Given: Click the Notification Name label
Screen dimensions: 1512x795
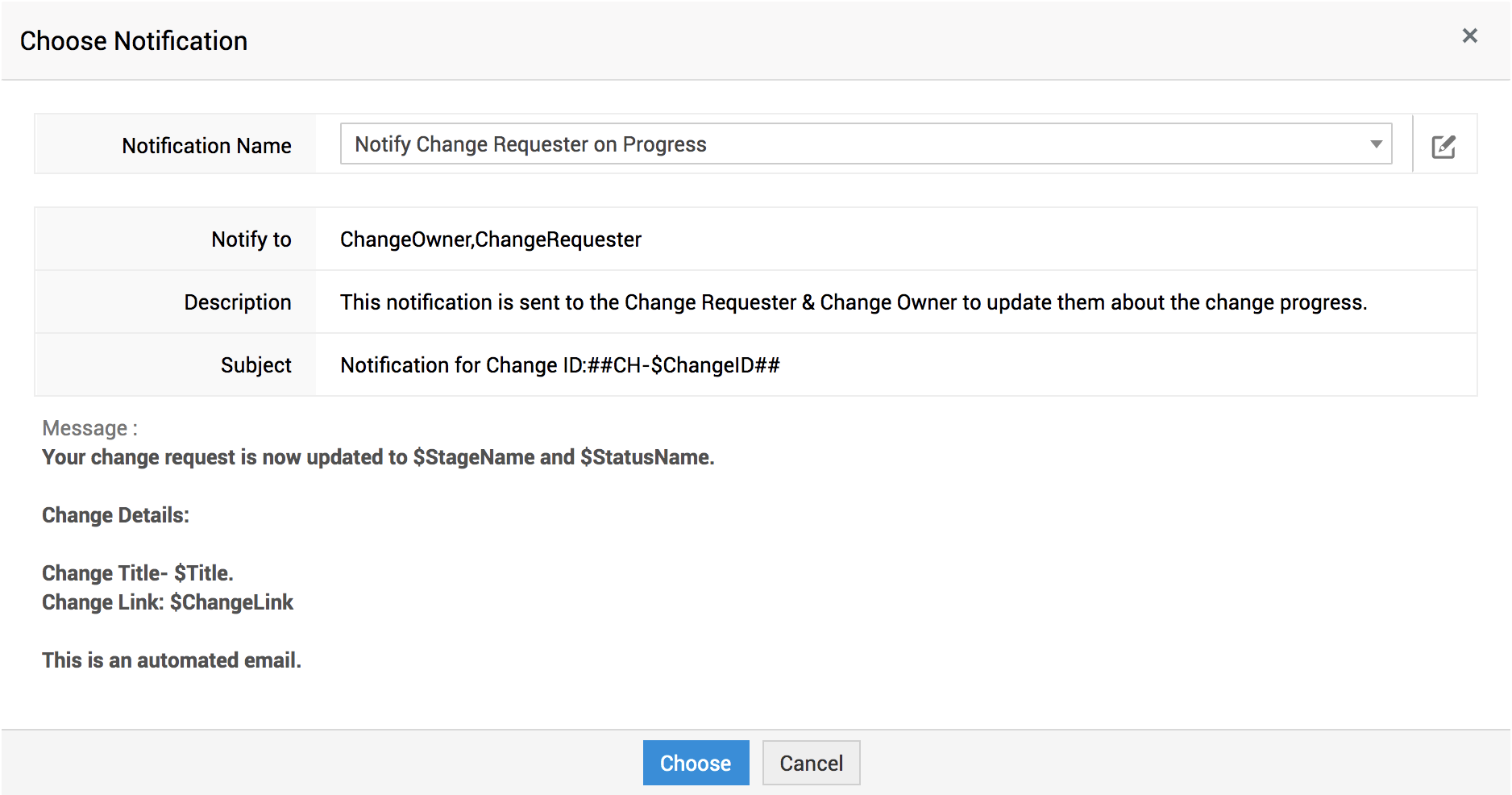Looking at the screenshot, I should (206, 146).
